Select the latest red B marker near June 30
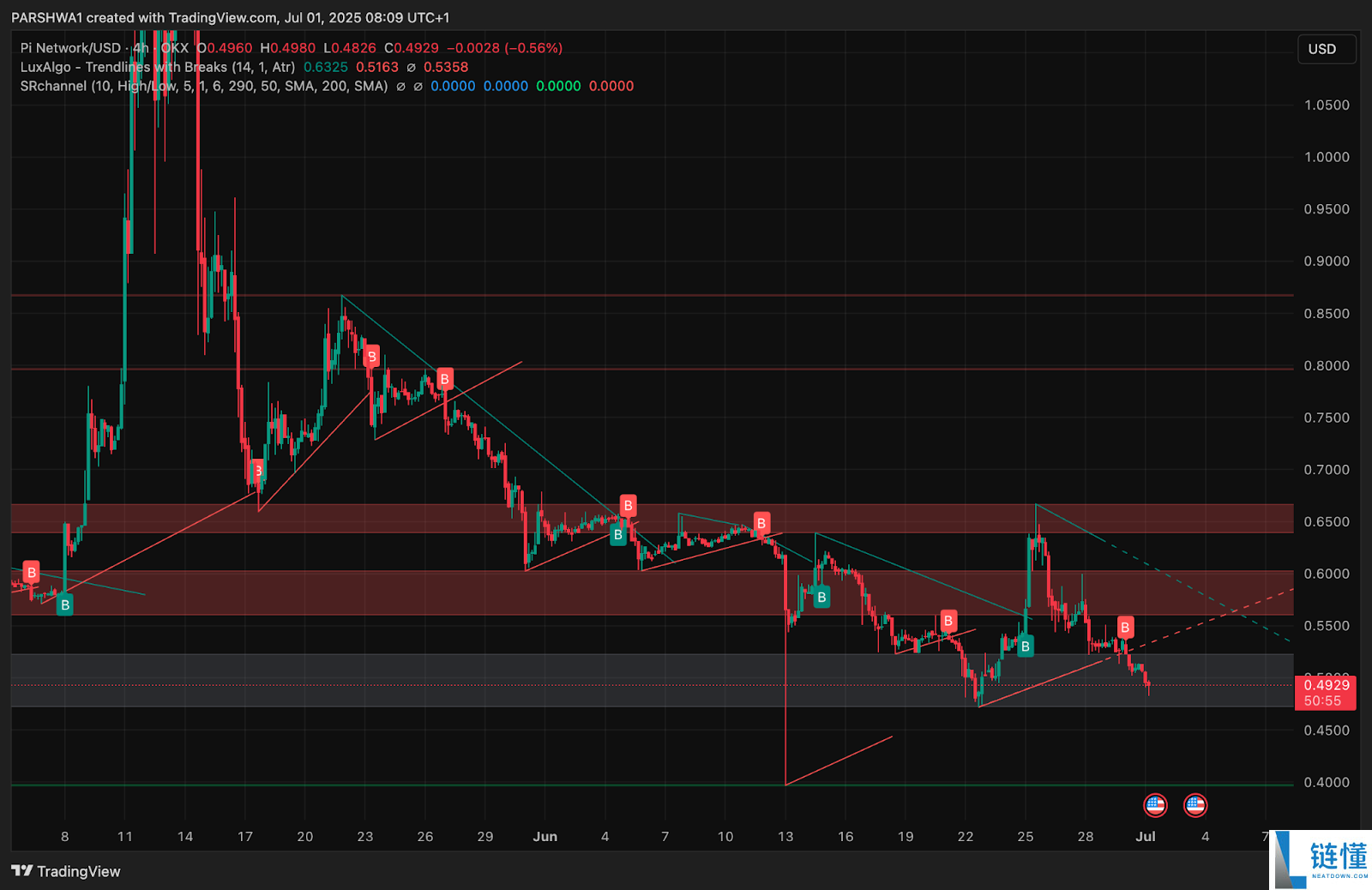The image size is (1372, 890). (x=1125, y=628)
